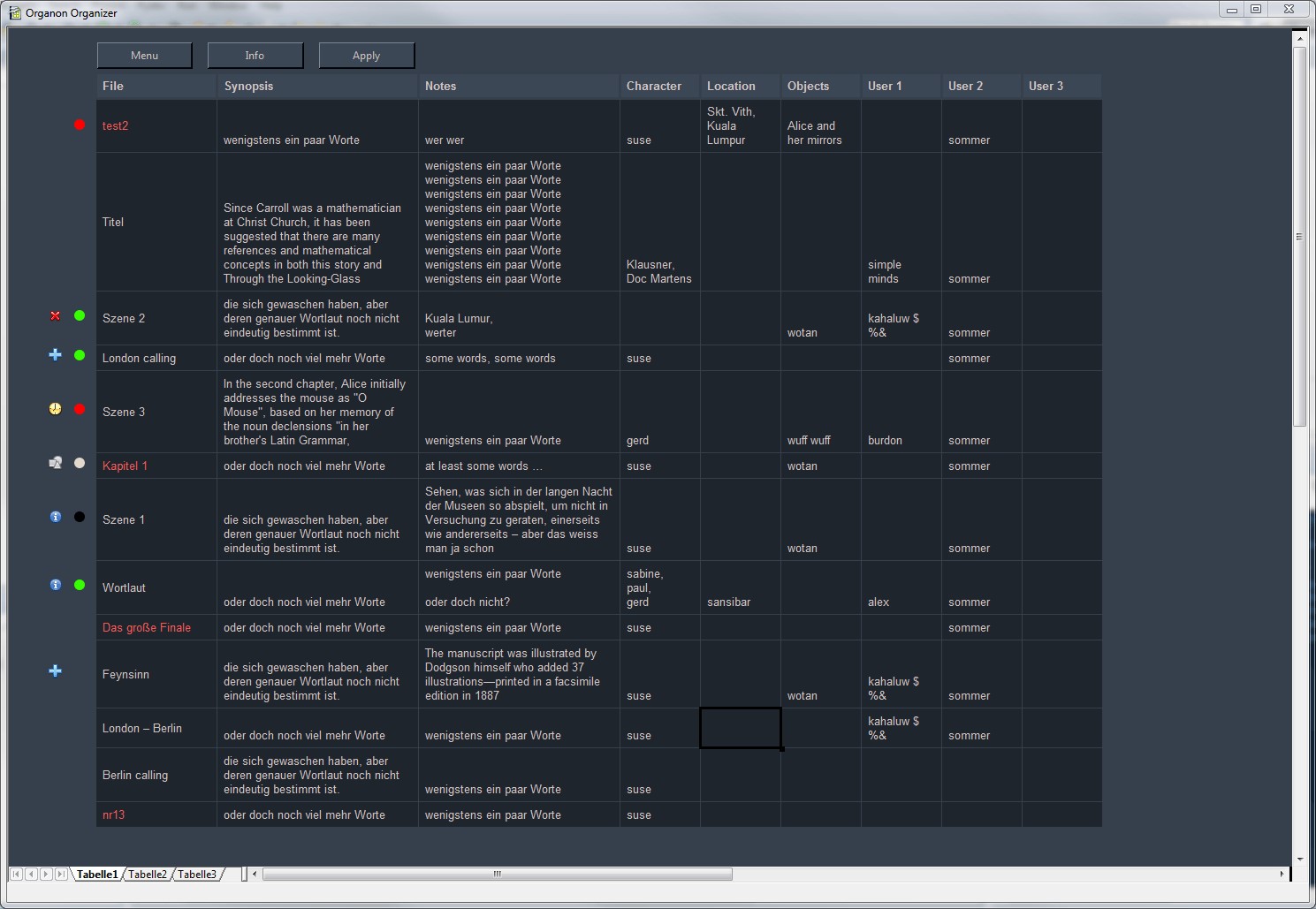Click the 'alex' User 1 cell

[x=901, y=587]
